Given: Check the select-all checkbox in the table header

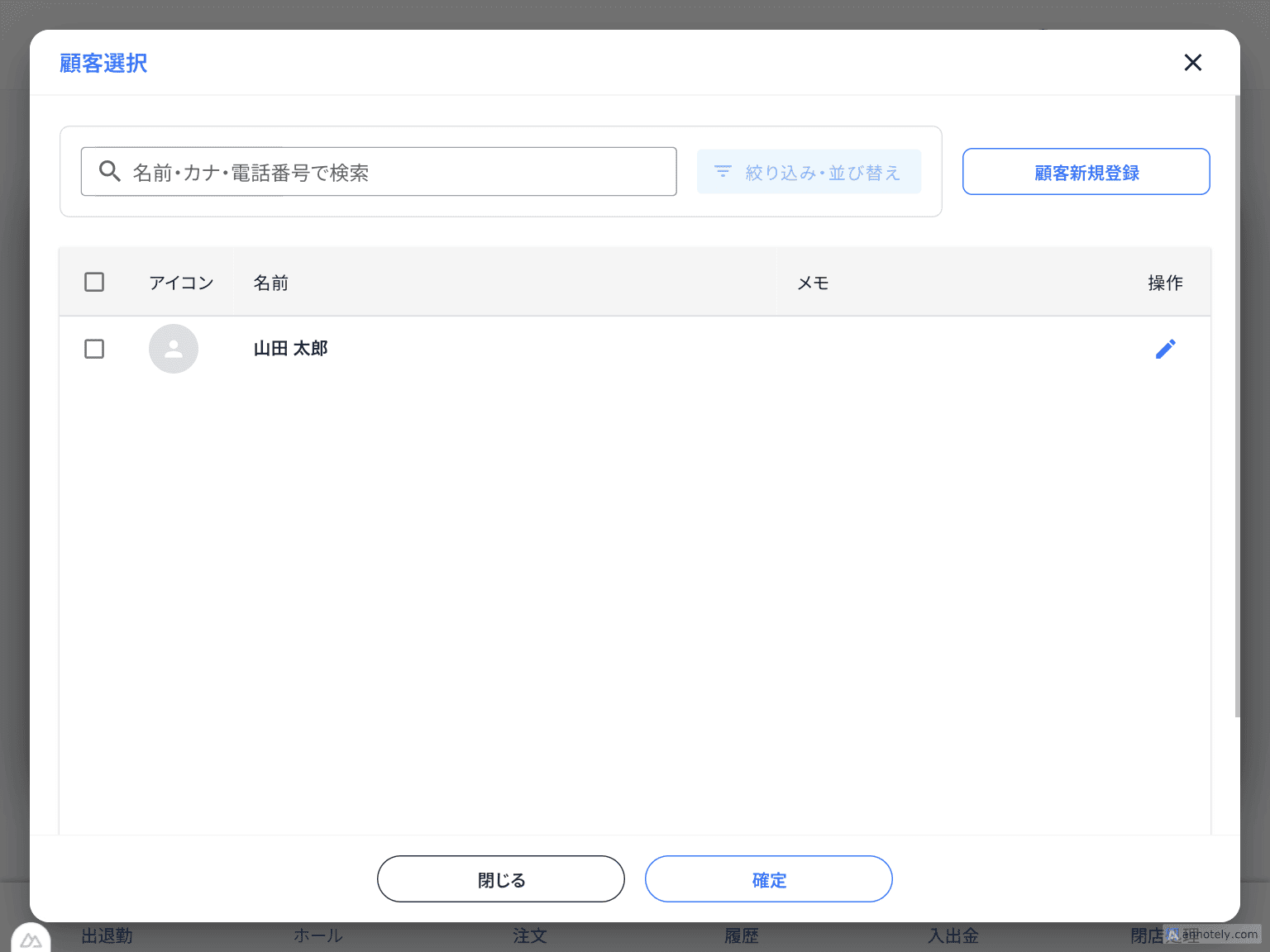Looking at the screenshot, I should coord(94,282).
